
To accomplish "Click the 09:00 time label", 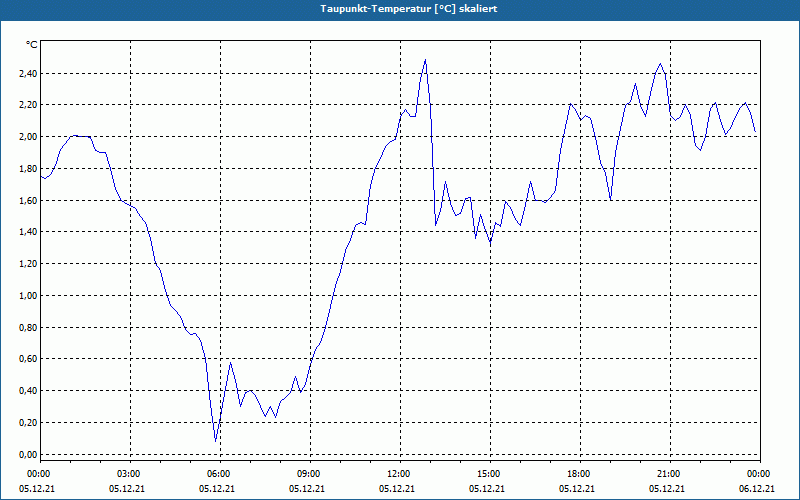I will pos(310,474).
